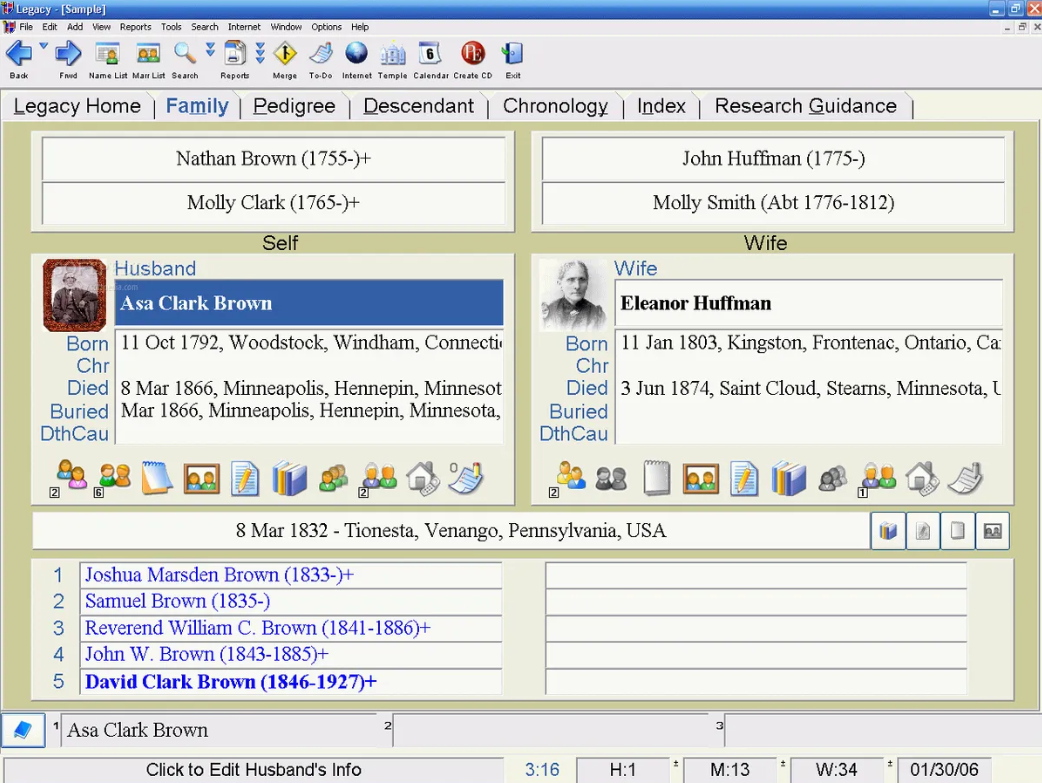Switch to the Legacy Home tab
The width and height of the screenshot is (1042, 783).
pyautogui.click(x=77, y=106)
